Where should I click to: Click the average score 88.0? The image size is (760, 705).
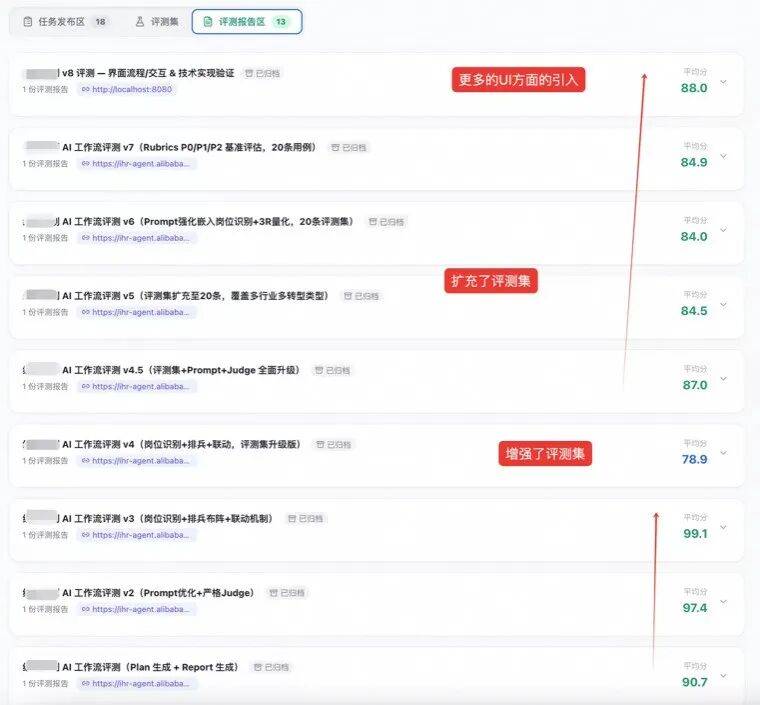pos(694,88)
